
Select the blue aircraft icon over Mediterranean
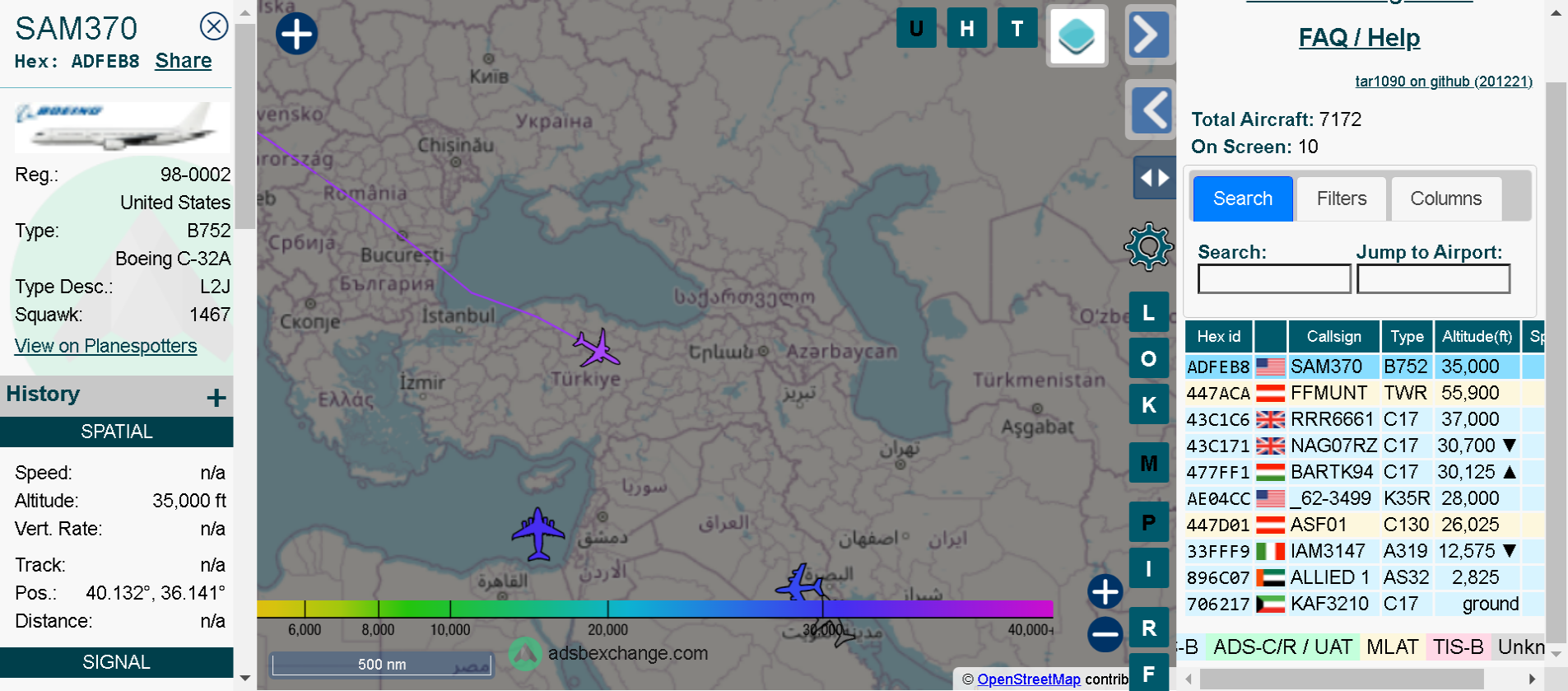point(538,534)
